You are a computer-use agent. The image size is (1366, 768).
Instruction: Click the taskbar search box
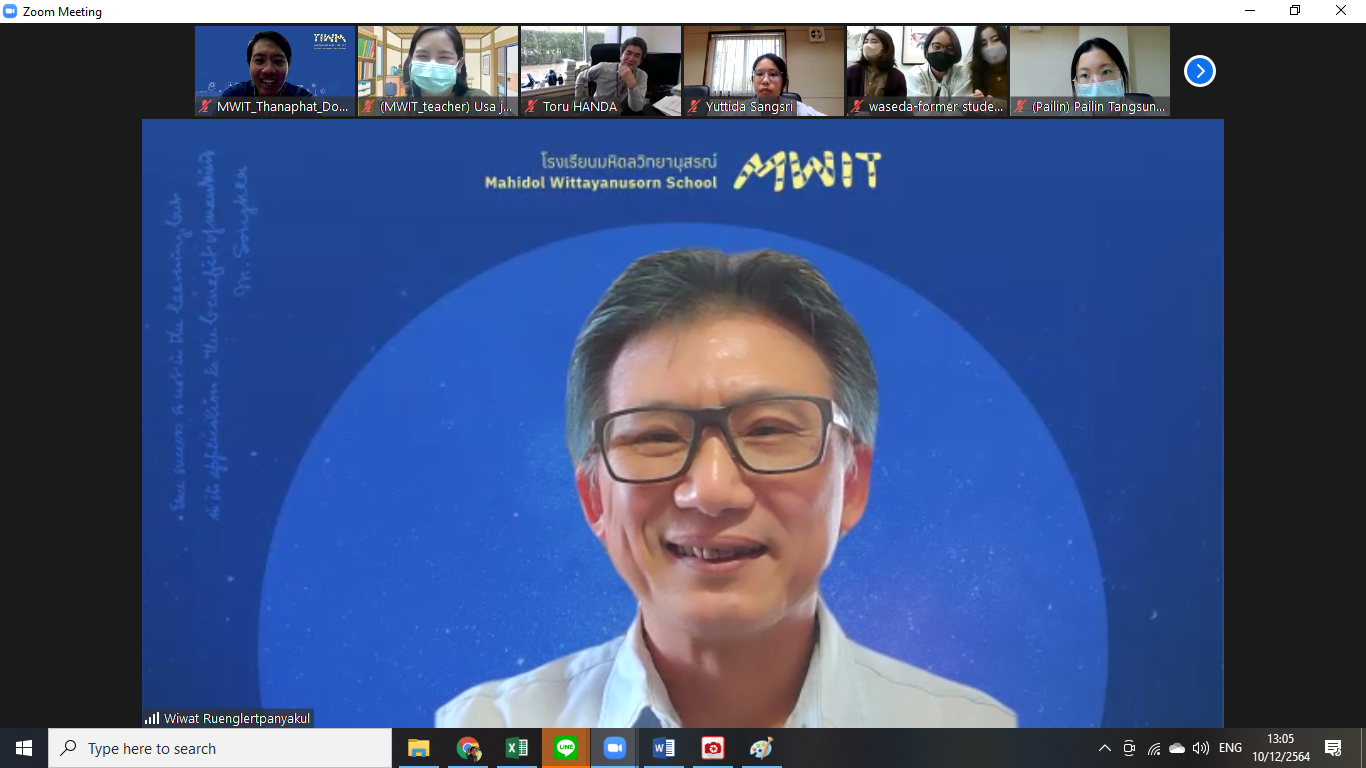pos(220,748)
